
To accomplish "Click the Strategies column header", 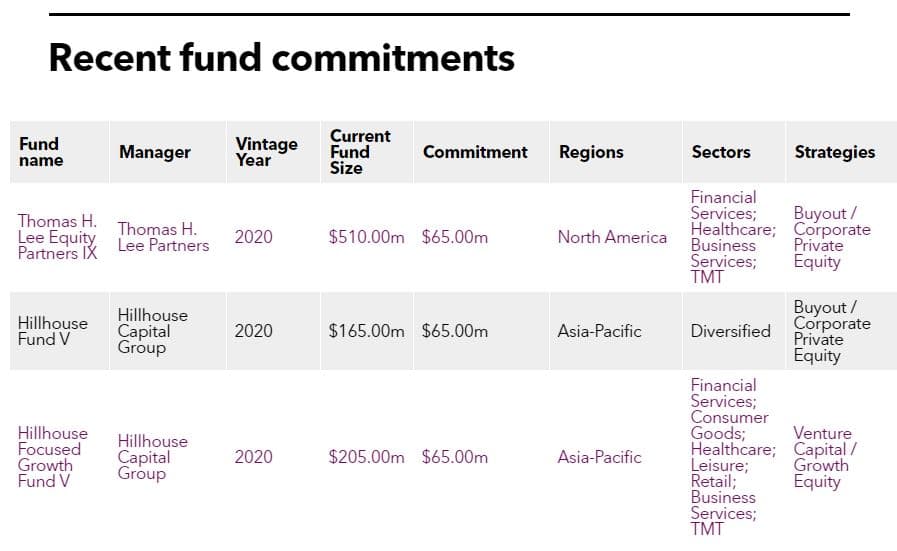I will click(835, 152).
